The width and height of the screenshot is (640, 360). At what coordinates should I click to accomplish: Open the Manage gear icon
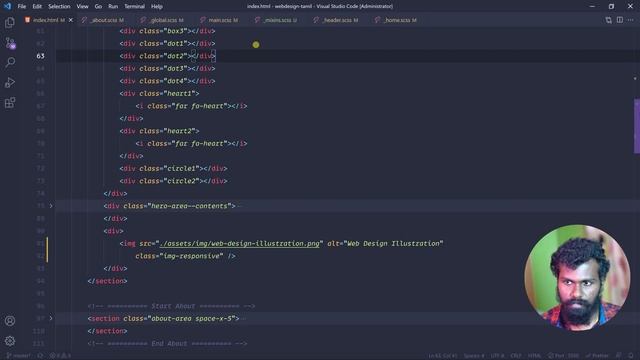click(10, 341)
